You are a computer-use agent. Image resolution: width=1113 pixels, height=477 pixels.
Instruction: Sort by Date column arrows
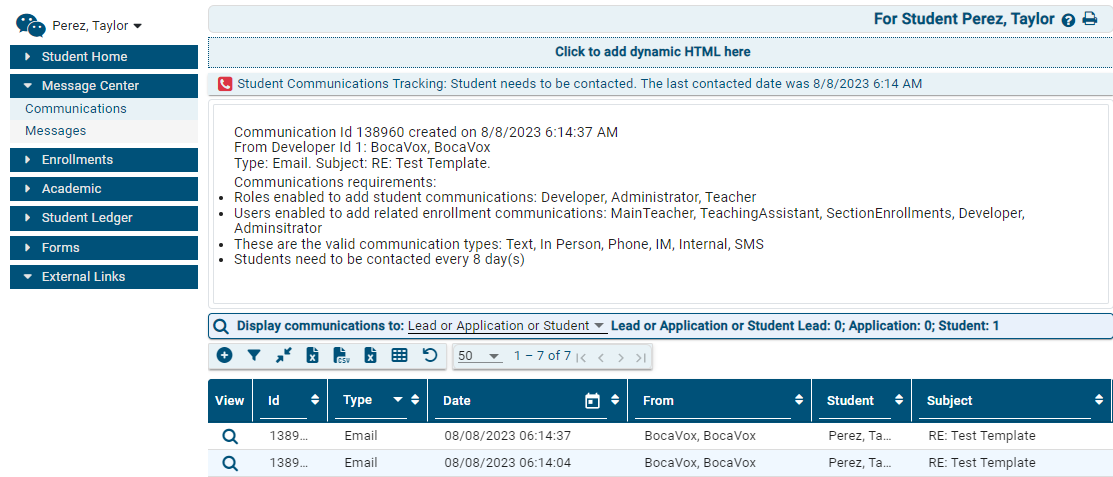click(615, 400)
